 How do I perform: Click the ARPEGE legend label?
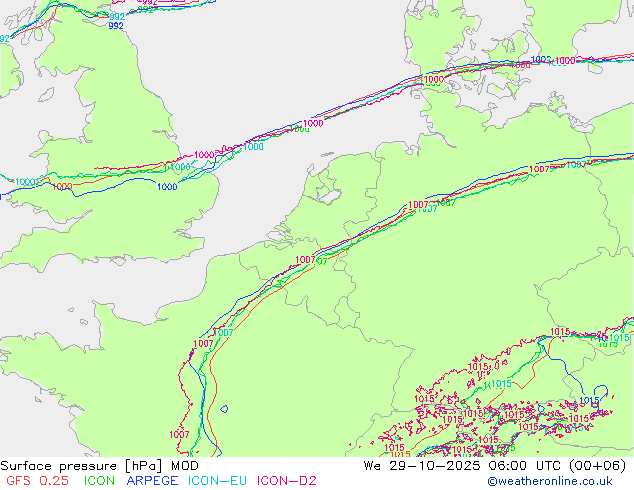point(152,481)
